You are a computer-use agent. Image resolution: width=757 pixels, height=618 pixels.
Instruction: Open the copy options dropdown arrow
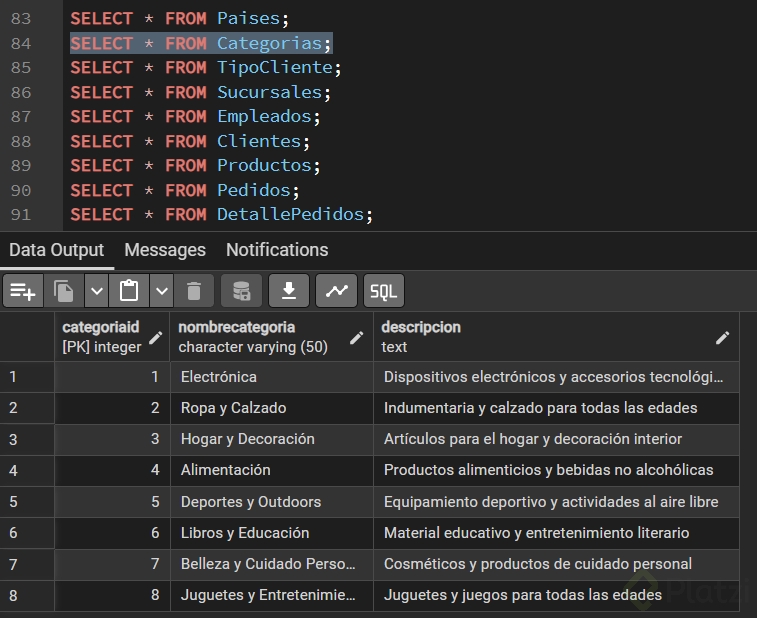[96, 291]
